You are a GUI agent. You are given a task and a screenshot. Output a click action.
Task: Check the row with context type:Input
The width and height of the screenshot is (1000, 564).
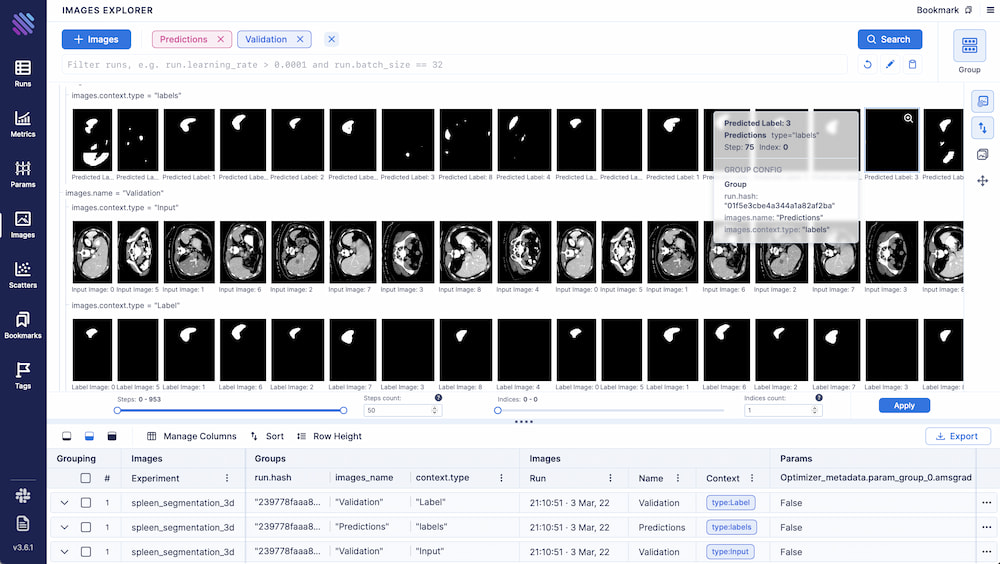(x=85, y=552)
